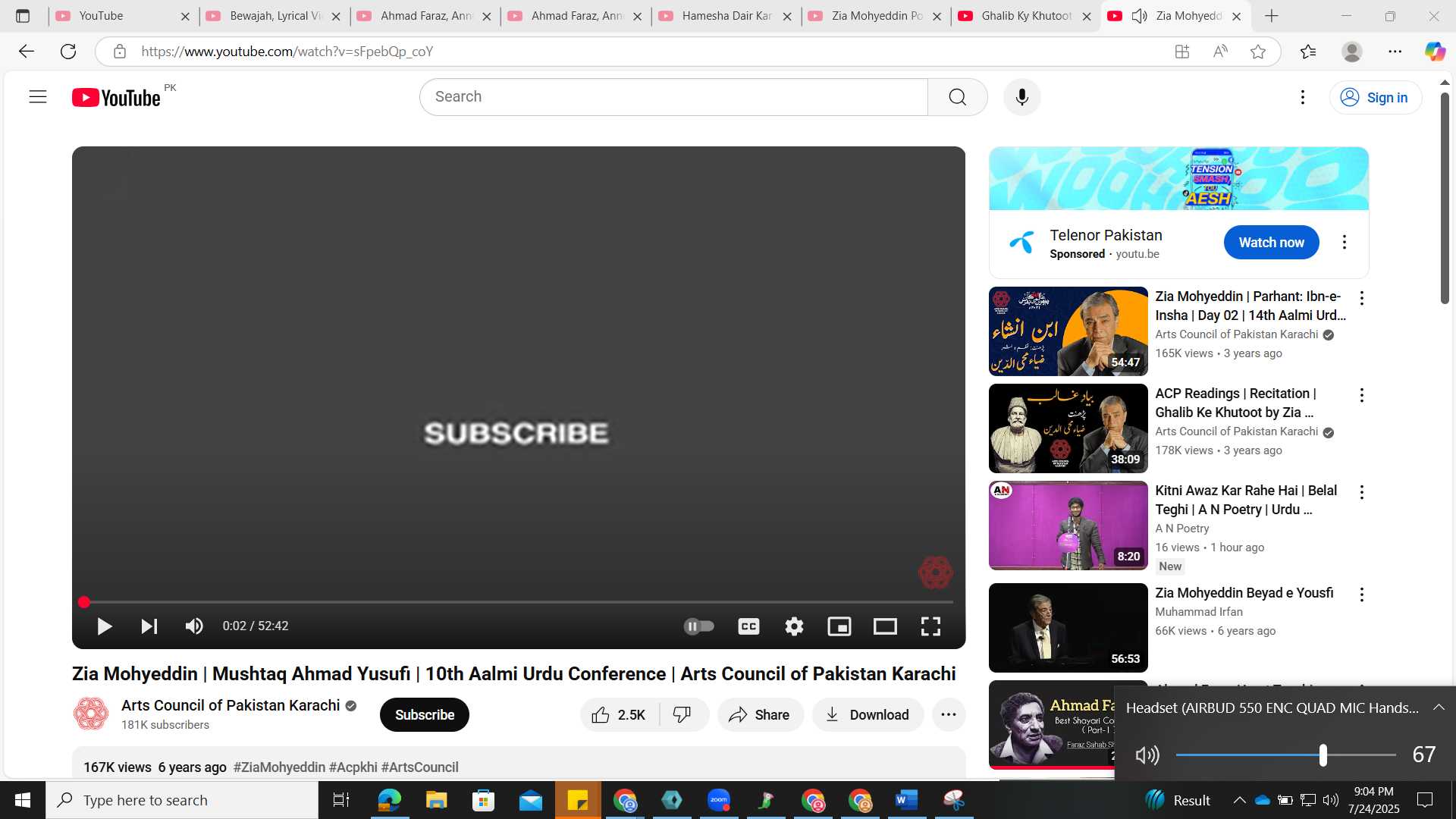Sign in to YouTube
This screenshot has height=819, width=1456.
point(1375,97)
